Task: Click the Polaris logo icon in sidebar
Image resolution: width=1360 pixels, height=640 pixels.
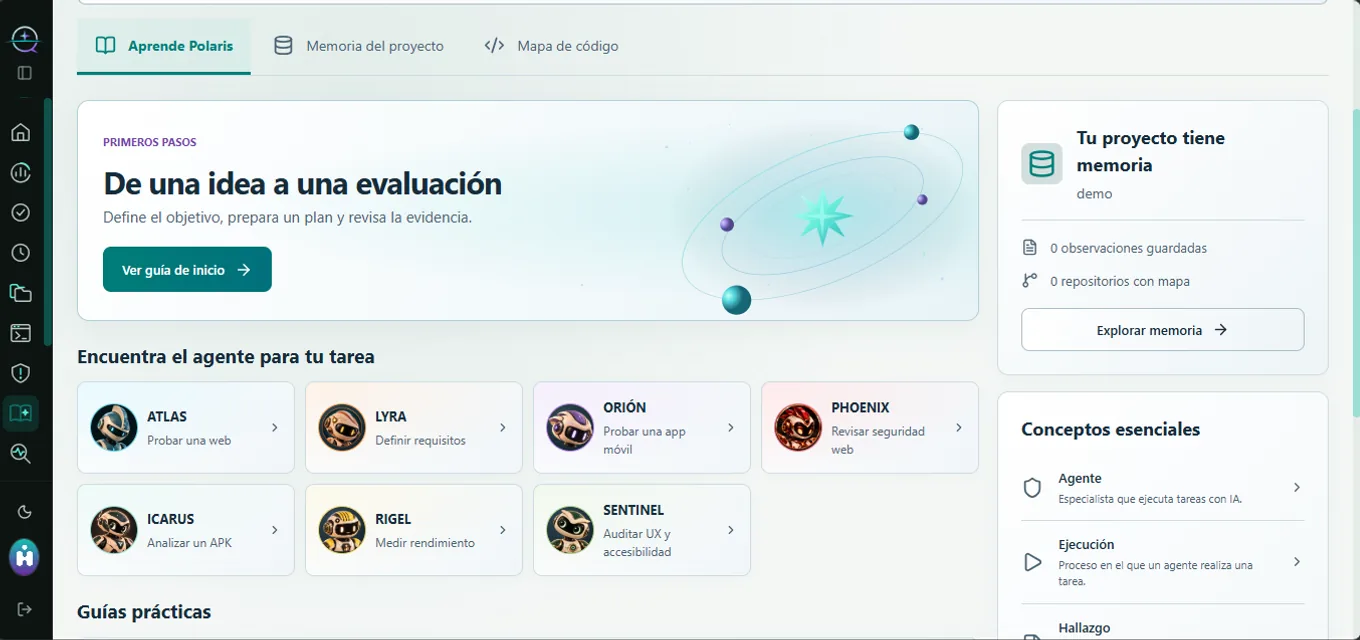Action: (24, 39)
